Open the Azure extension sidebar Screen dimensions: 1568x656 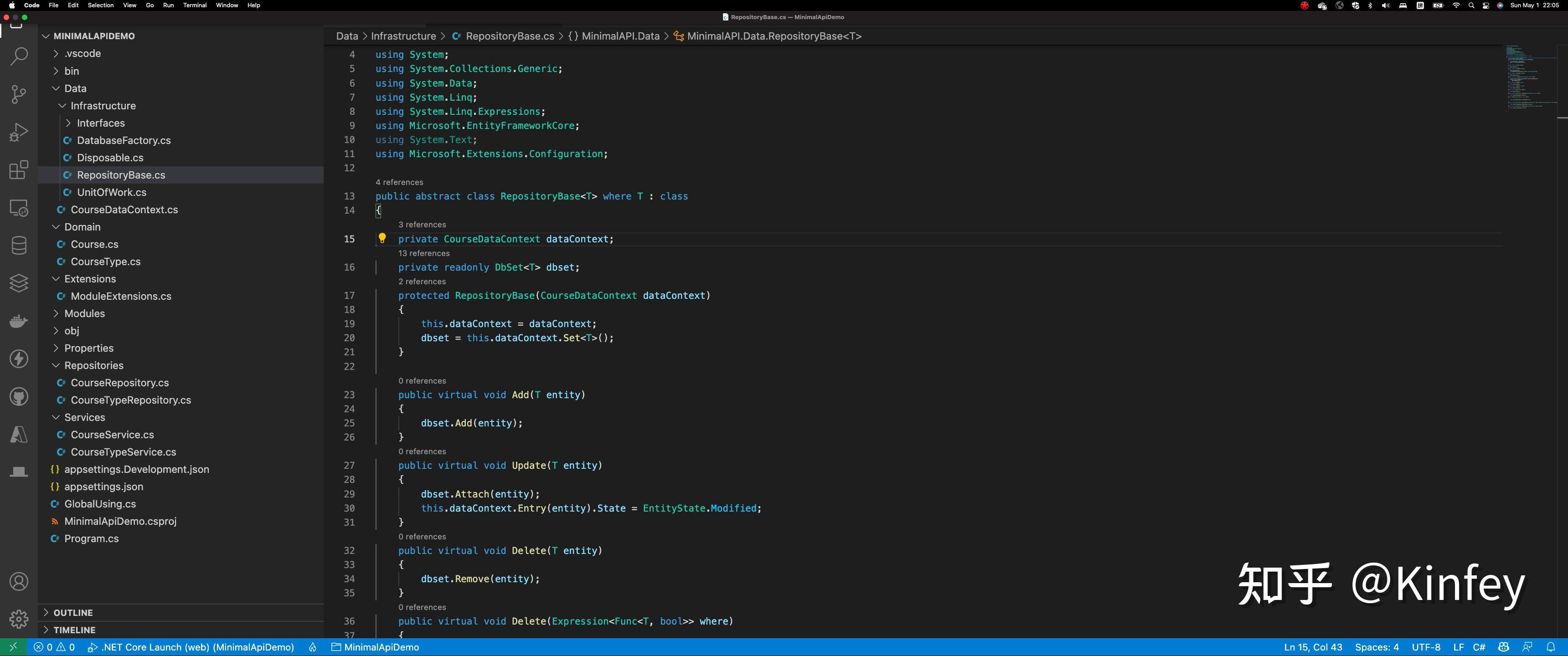19,434
